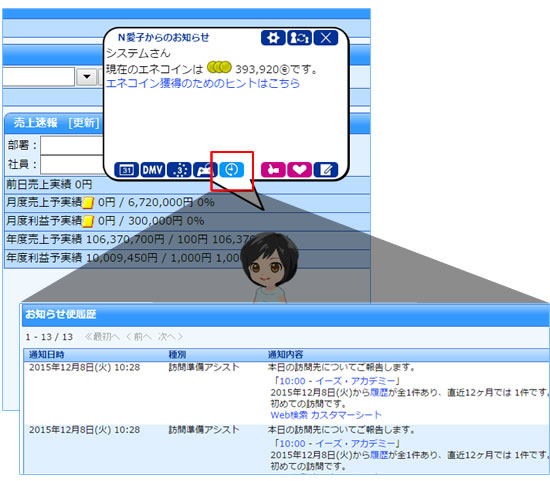Click the [更新] link in 売上速報
This screenshot has height=481, width=550.
(x=84, y=123)
